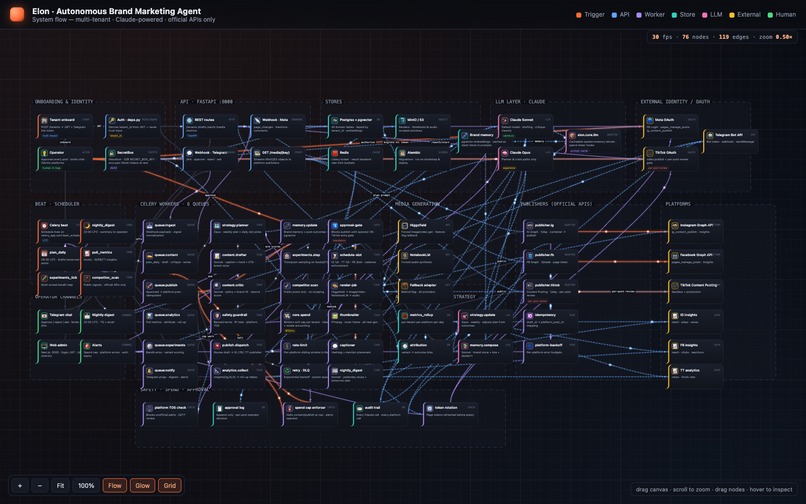This screenshot has height=504, width=806.
Task: Click the publisher.tiktok node title
Action: pyautogui.click(x=547, y=285)
